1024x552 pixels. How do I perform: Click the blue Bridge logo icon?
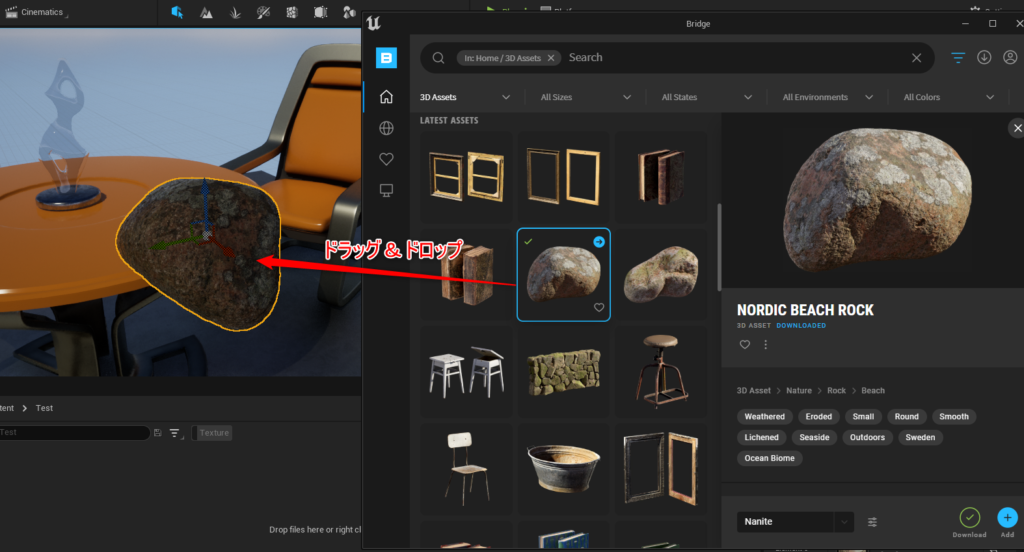[386, 57]
